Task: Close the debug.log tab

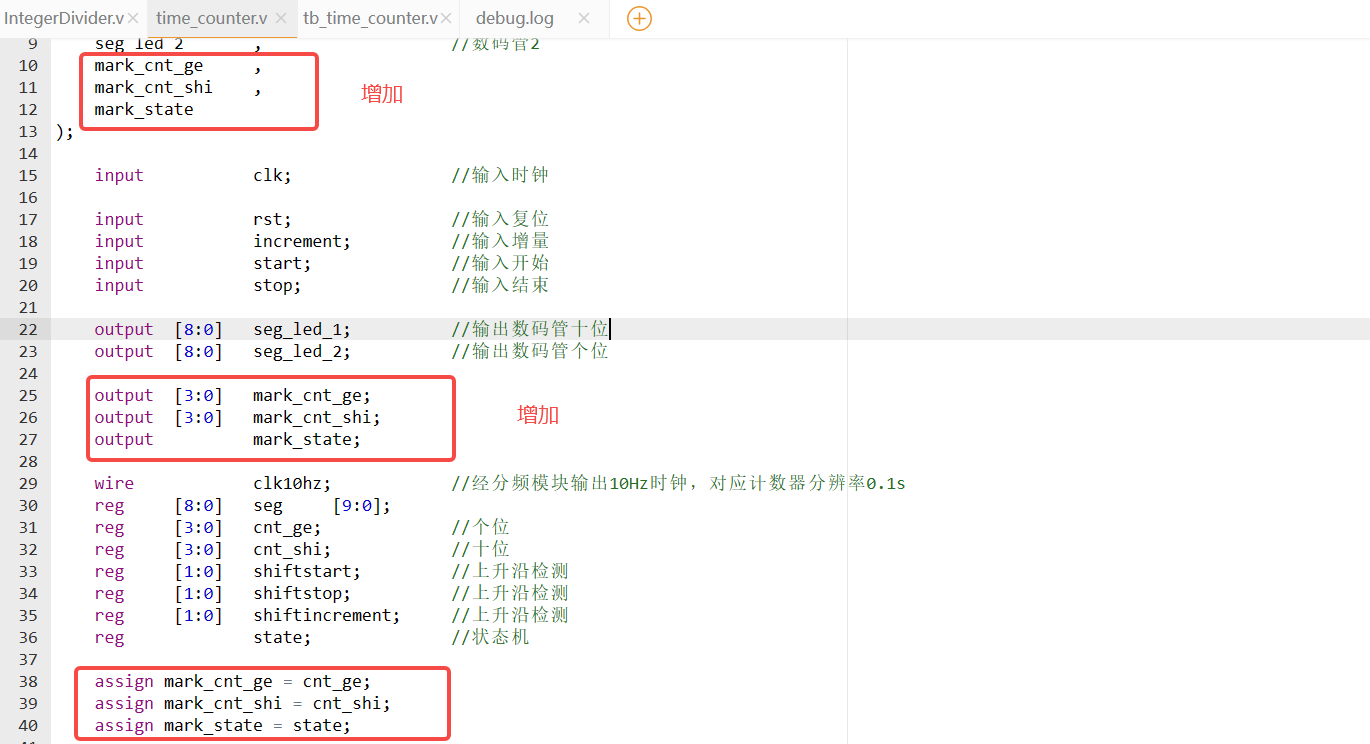Action: click(584, 18)
